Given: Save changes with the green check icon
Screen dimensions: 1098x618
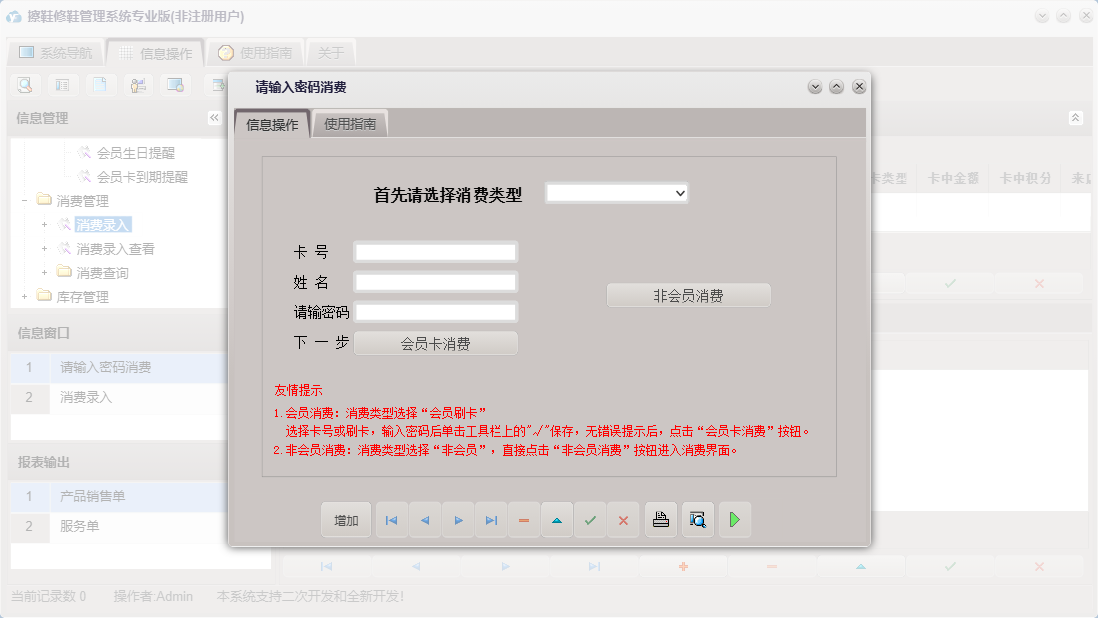Looking at the screenshot, I should click(x=590, y=519).
